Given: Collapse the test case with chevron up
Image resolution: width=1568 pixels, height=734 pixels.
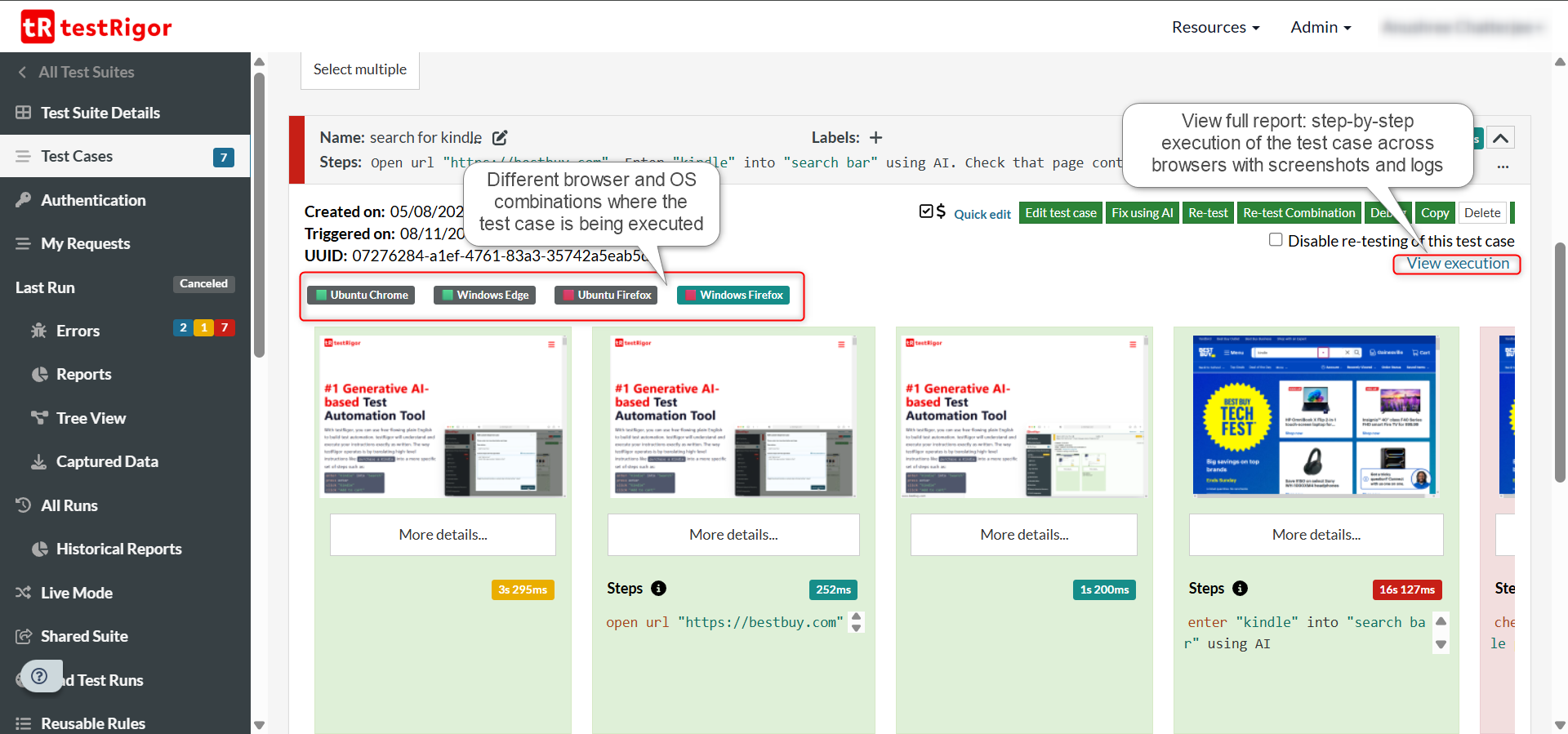Looking at the screenshot, I should 1500,138.
